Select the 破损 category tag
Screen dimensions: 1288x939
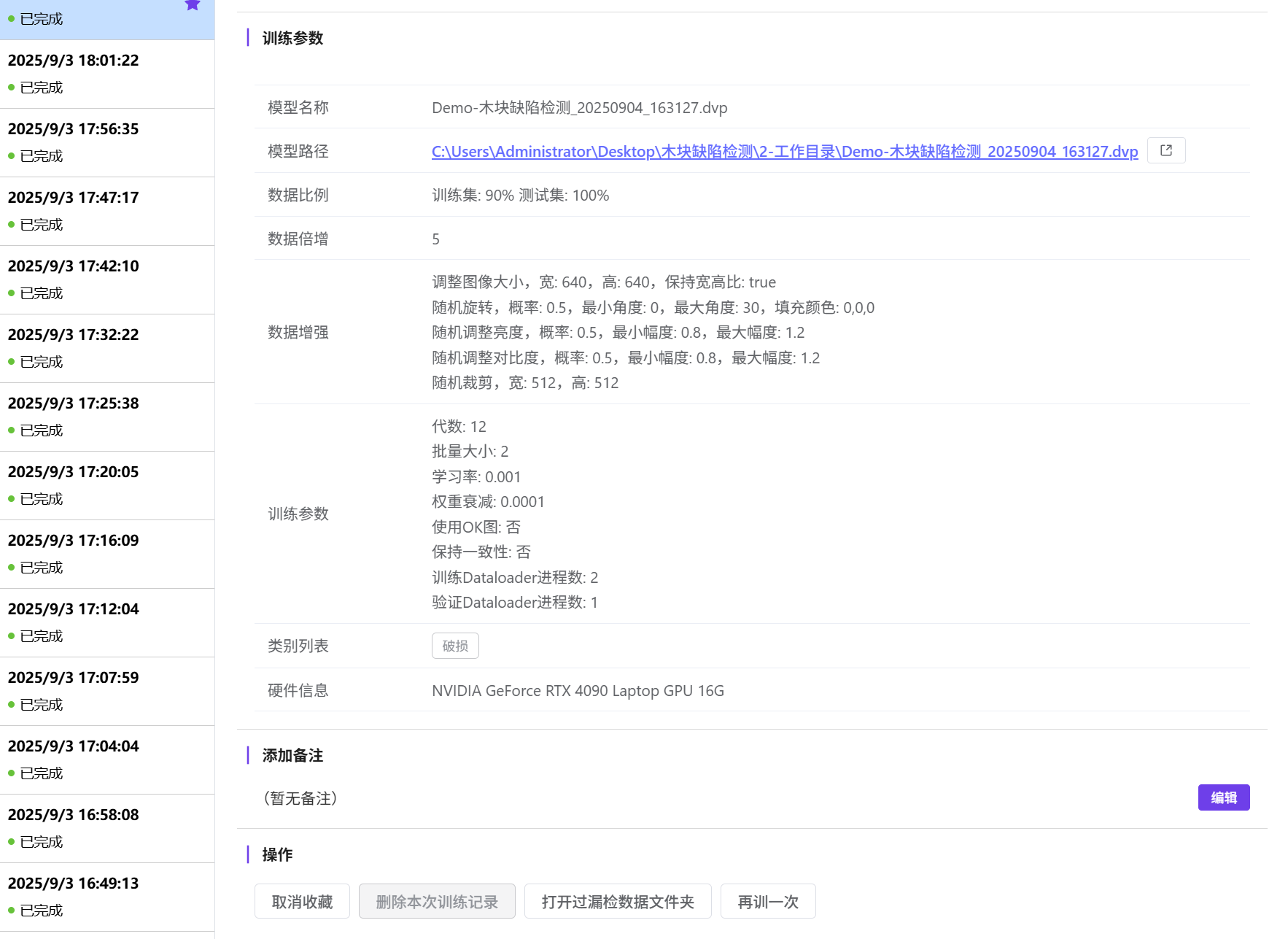click(455, 646)
